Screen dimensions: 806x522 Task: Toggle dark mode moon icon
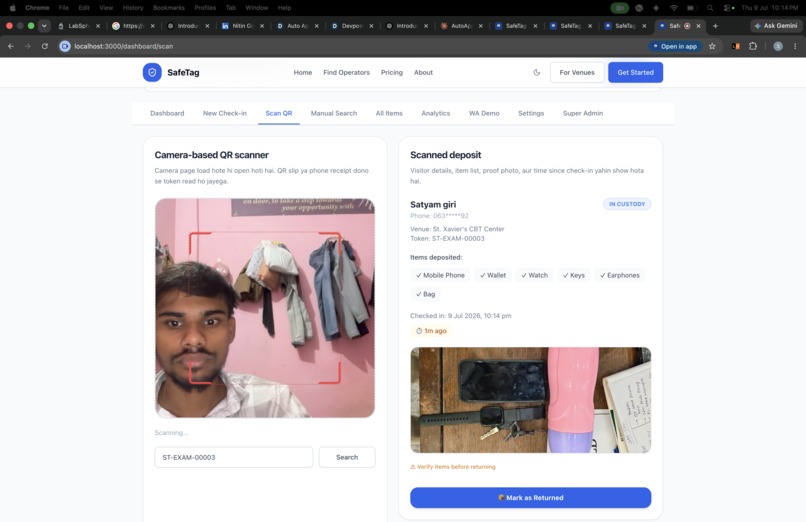pyautogui.click(x=537, y=72)
